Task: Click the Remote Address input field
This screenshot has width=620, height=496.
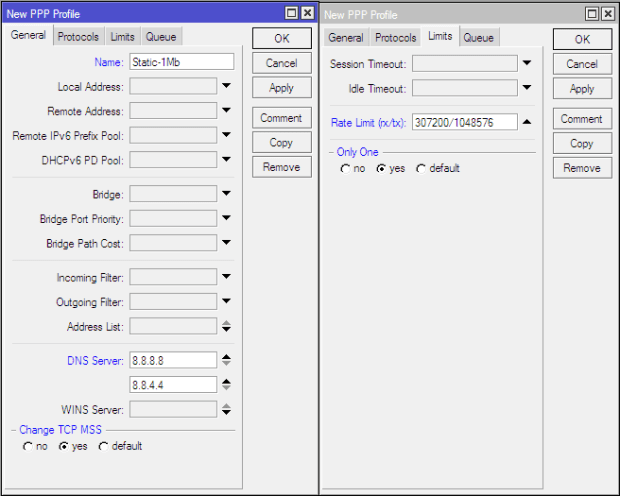Action: click(x=173, y=111)
